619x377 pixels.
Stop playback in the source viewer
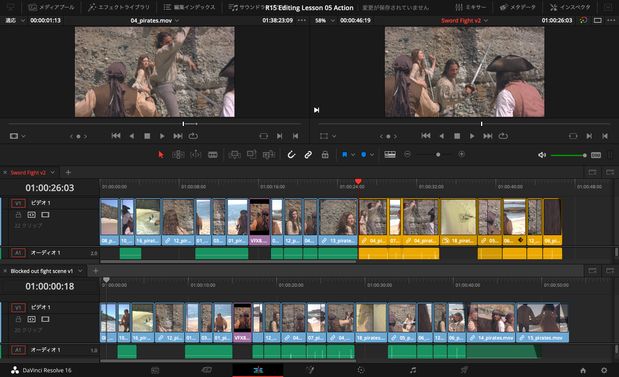(147, 136)
